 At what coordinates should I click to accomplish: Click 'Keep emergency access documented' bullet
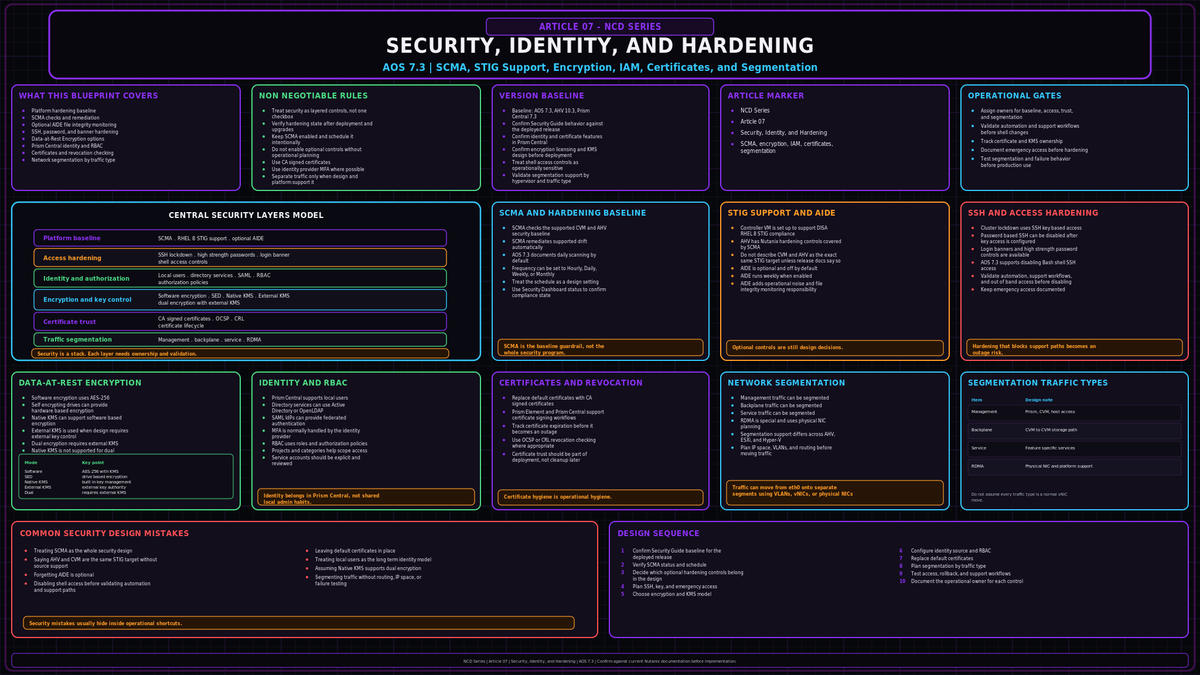click(x=1020, y=289)
